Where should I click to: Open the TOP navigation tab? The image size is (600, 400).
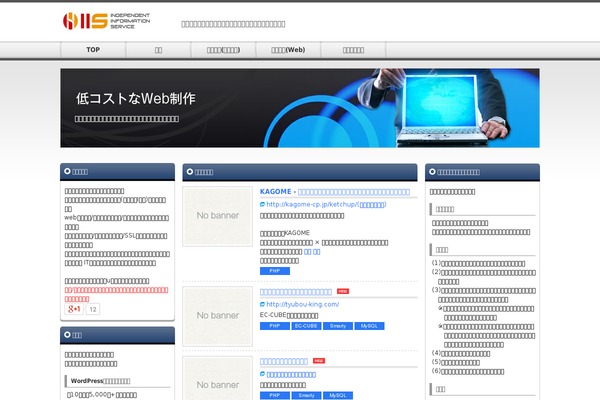tap(93, 49)
